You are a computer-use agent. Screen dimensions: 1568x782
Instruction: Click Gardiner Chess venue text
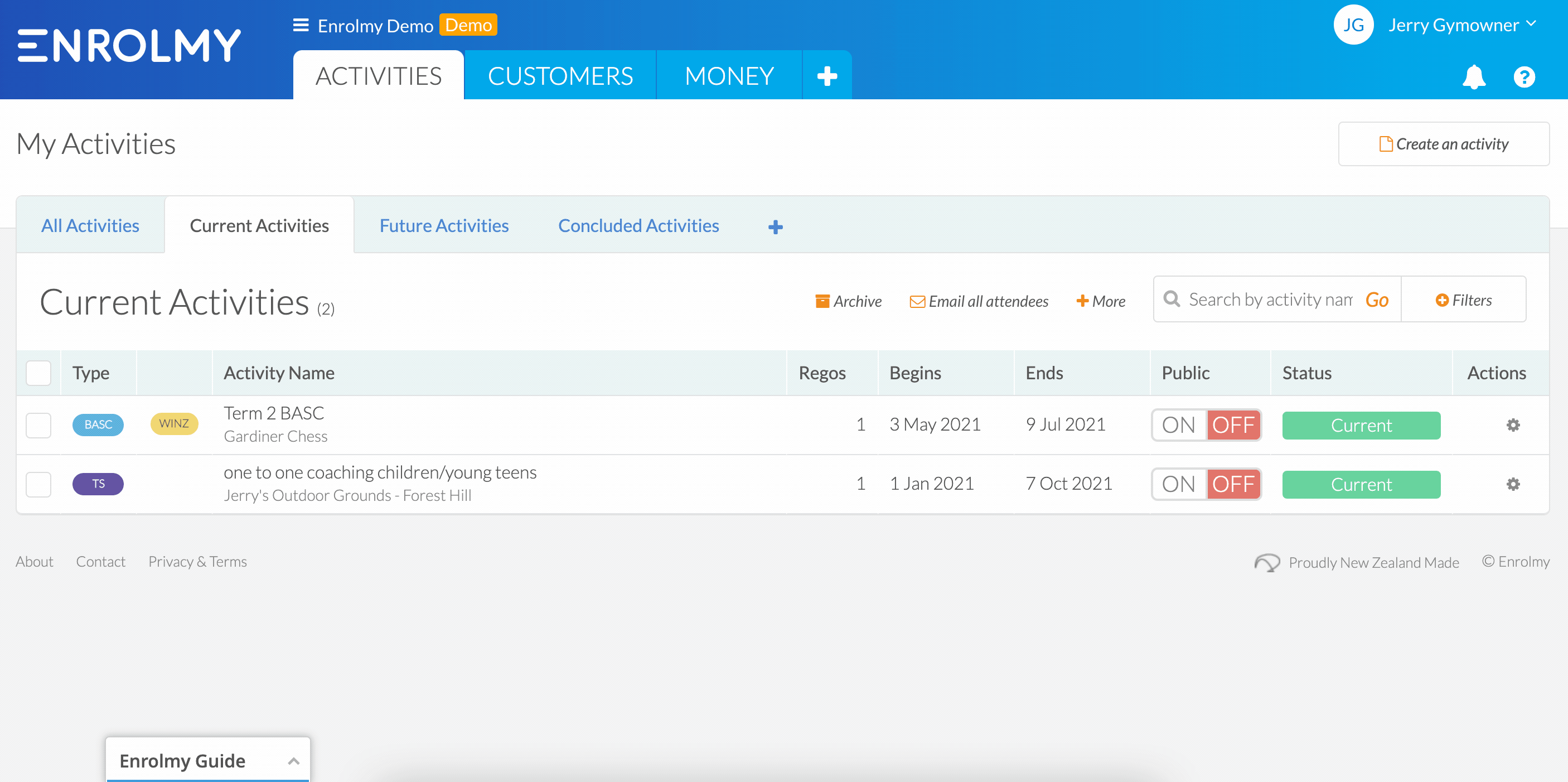(x=275, y=436)
